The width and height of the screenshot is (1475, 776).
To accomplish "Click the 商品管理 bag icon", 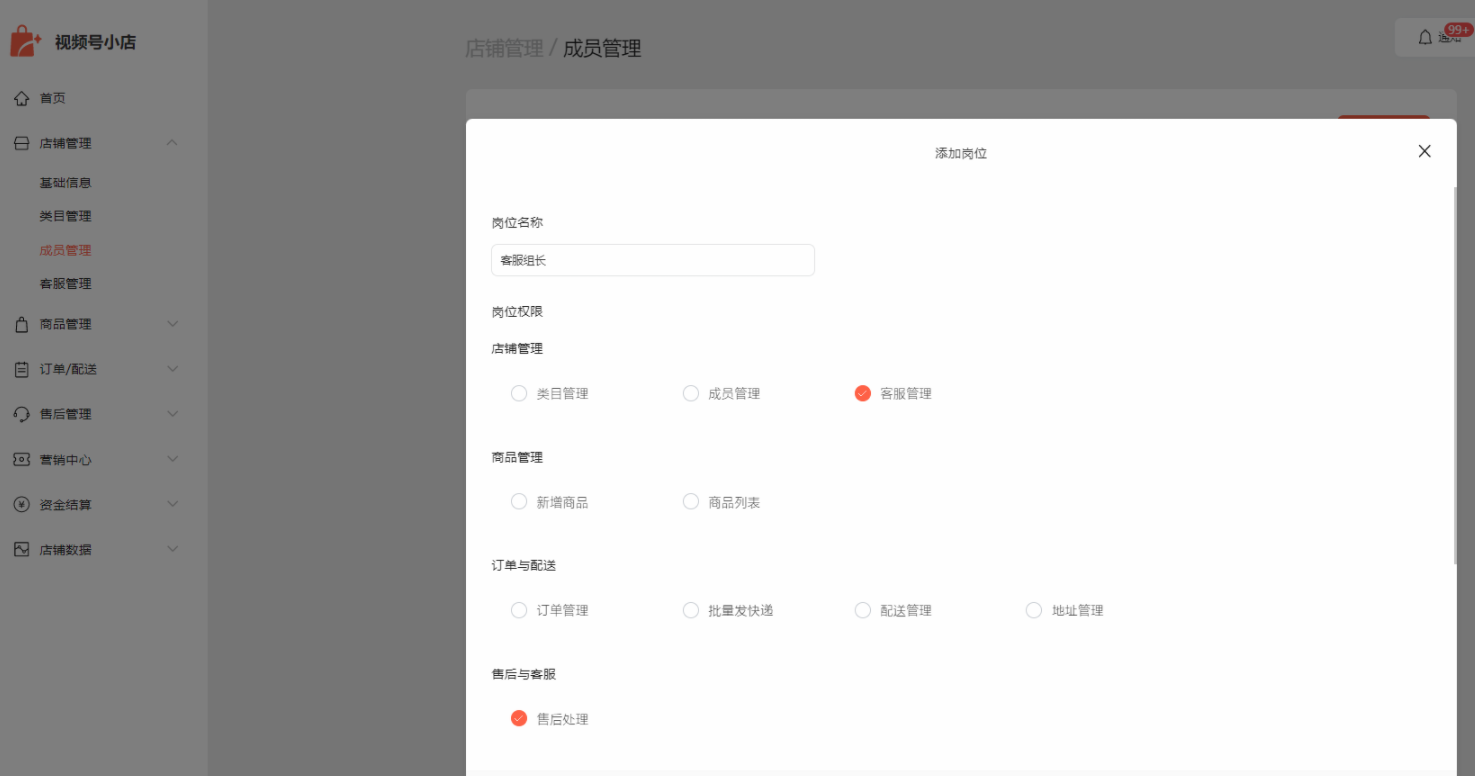I will pos(21,324).
